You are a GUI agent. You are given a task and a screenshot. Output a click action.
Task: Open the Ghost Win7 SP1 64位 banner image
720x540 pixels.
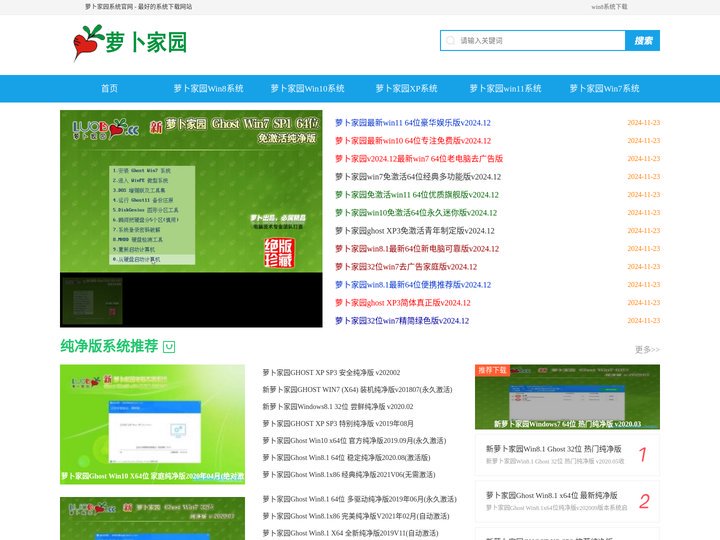coord(191,191)
